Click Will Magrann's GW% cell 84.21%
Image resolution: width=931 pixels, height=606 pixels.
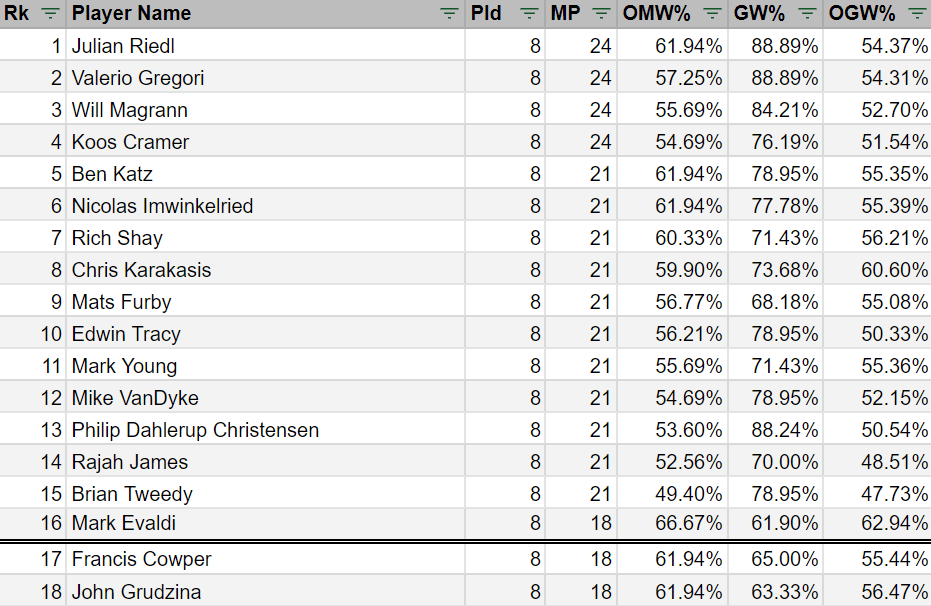tap(786, 110)
